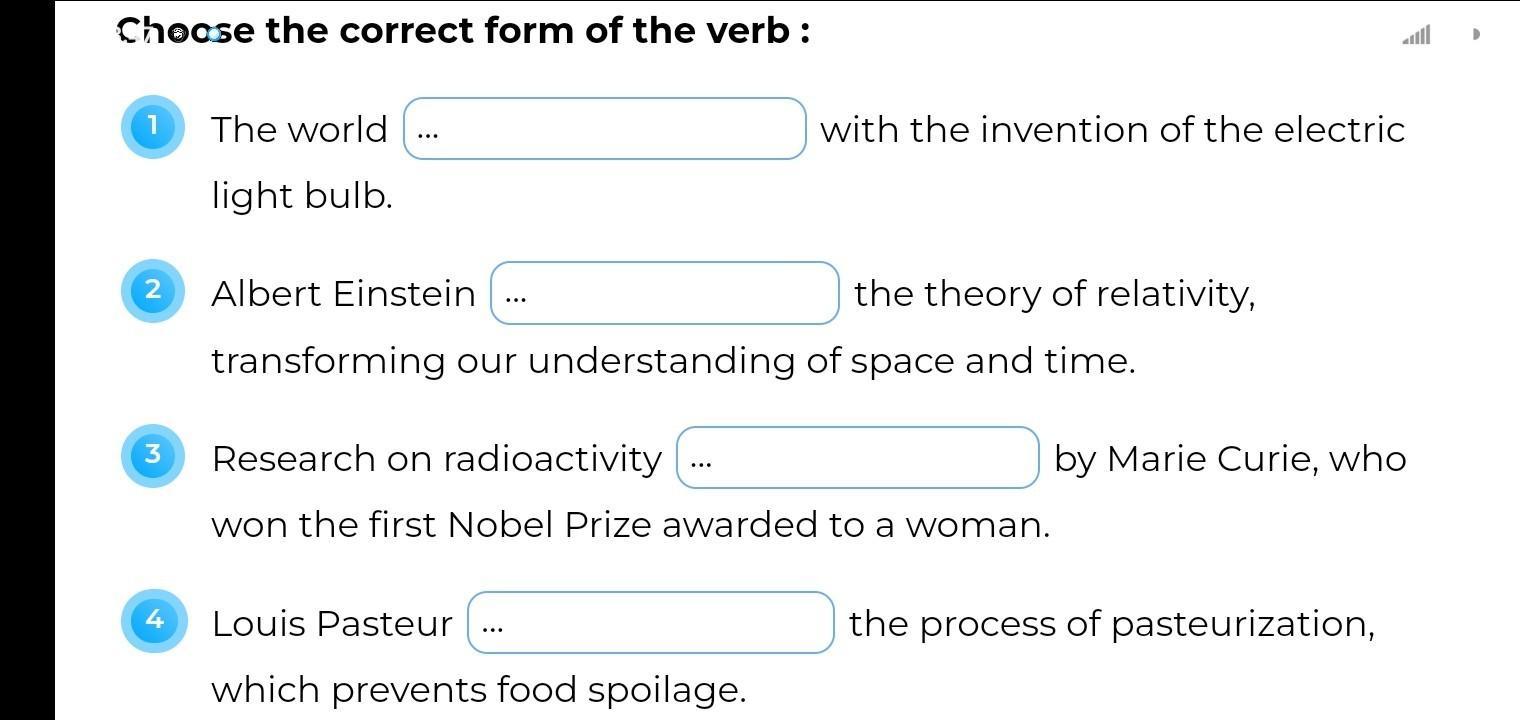Expand the dropdown after "Albert Einstein"
Viewport: 1520px width, 720px height.
(x=664, y=294)
